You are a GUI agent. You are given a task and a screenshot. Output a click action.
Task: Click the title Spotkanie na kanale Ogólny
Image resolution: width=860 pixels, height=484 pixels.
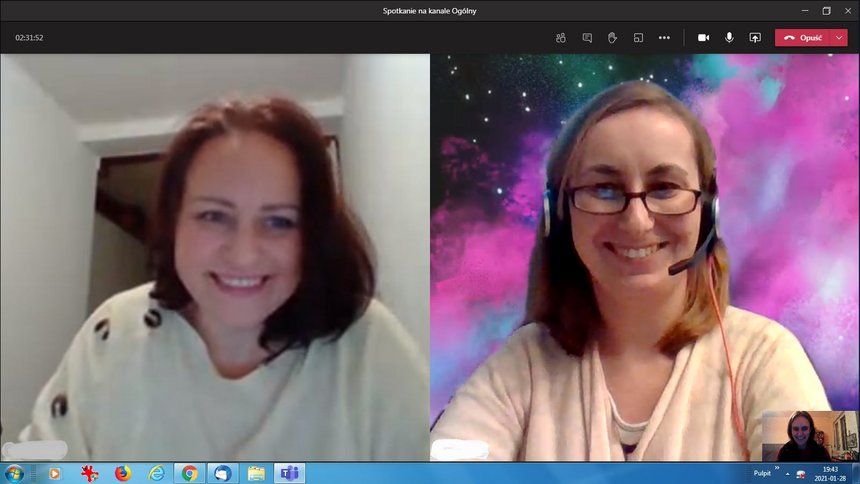(429, 11)
